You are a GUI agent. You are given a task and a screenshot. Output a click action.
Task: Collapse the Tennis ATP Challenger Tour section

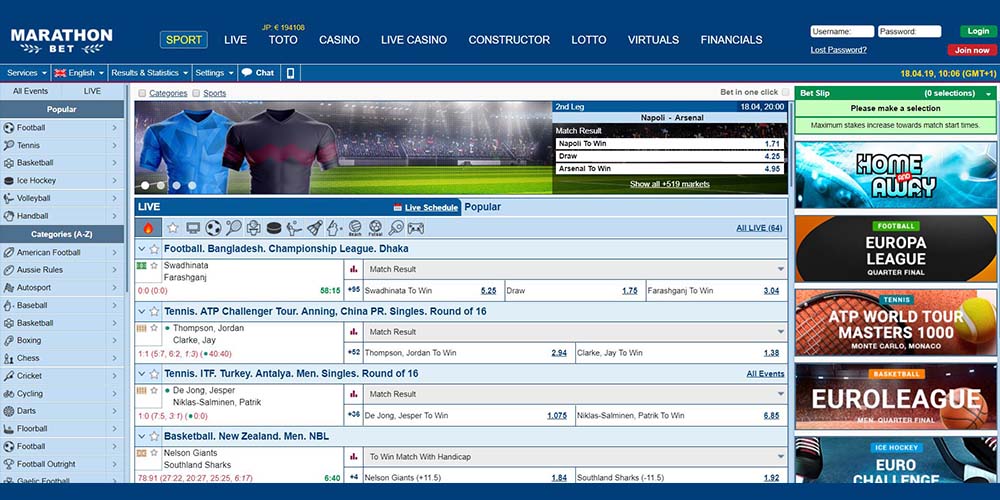[141, 311]
